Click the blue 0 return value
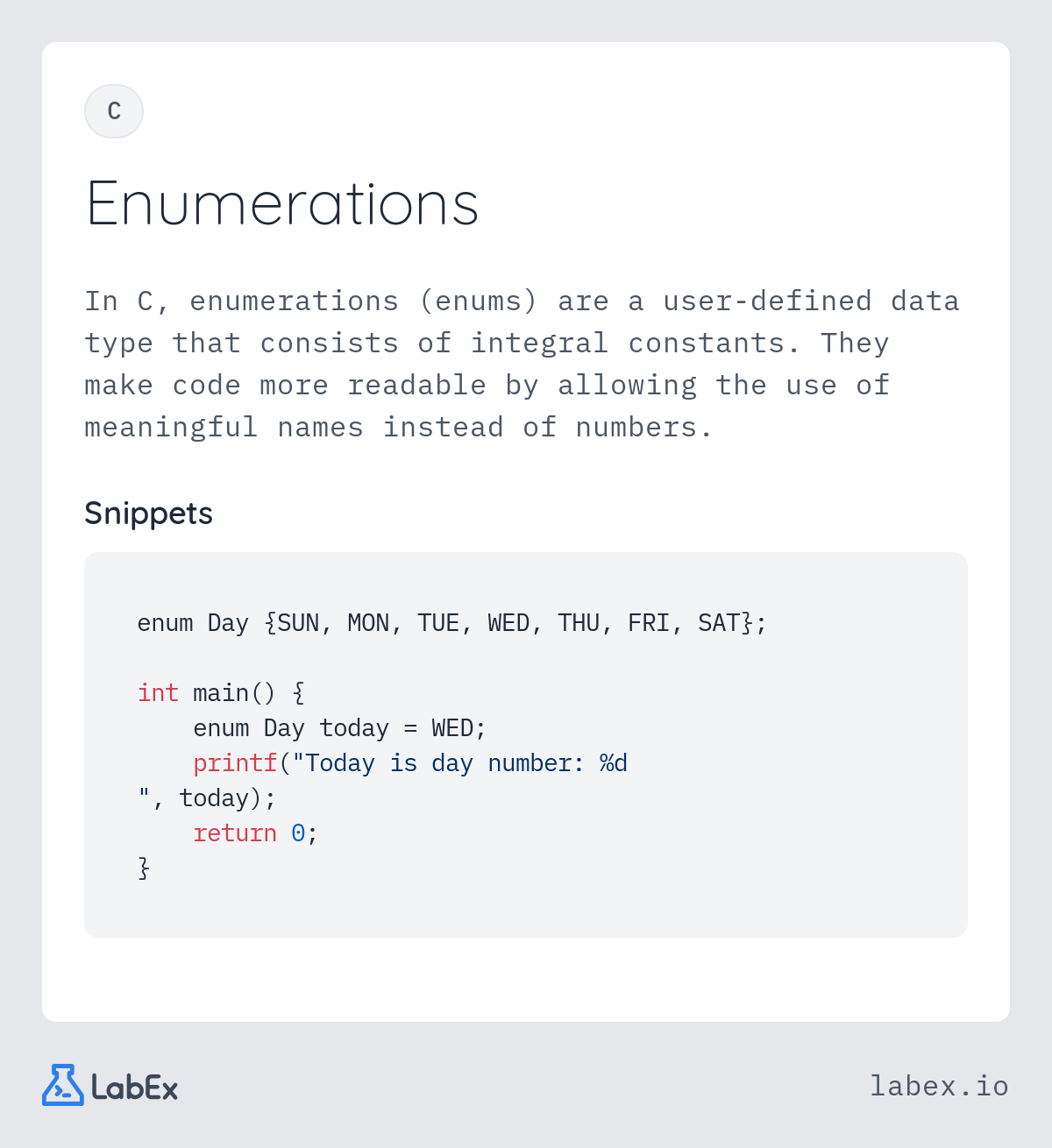This screenshot has height=1148, width=1052. click(298, 833)
